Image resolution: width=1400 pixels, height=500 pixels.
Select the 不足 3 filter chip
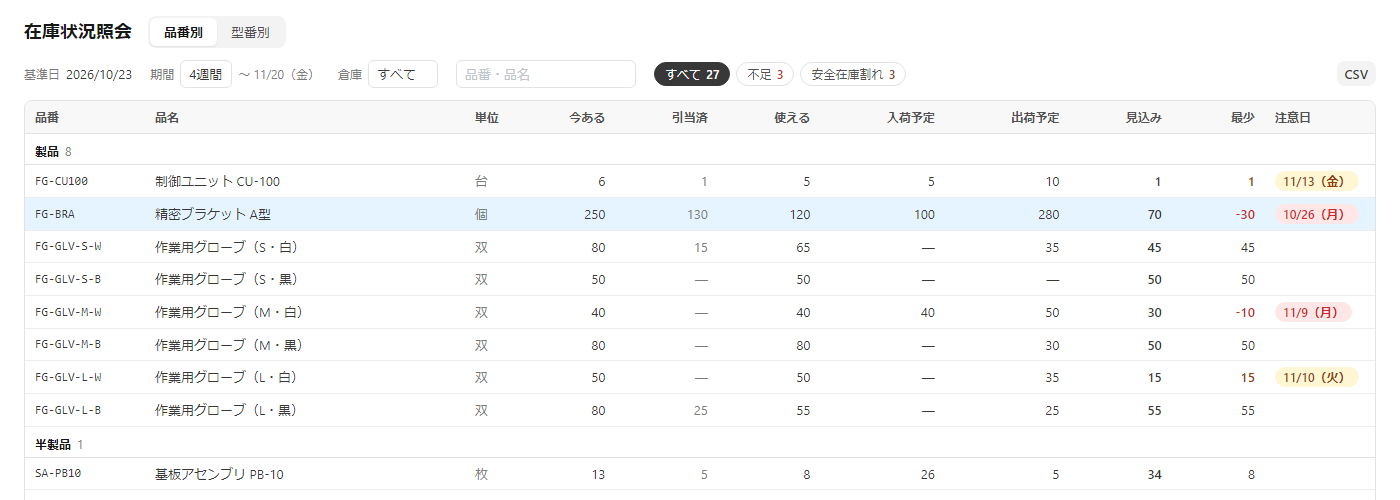(765, 74)
